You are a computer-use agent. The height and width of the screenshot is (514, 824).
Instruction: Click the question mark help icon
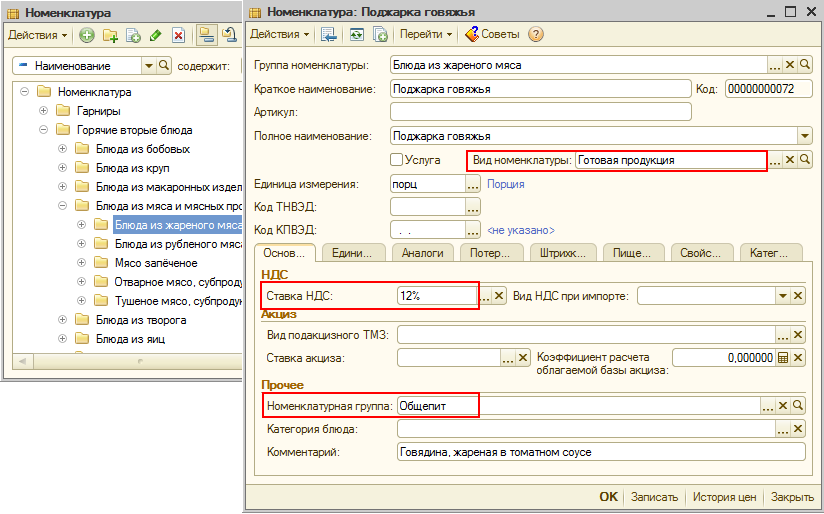[536, 34]
